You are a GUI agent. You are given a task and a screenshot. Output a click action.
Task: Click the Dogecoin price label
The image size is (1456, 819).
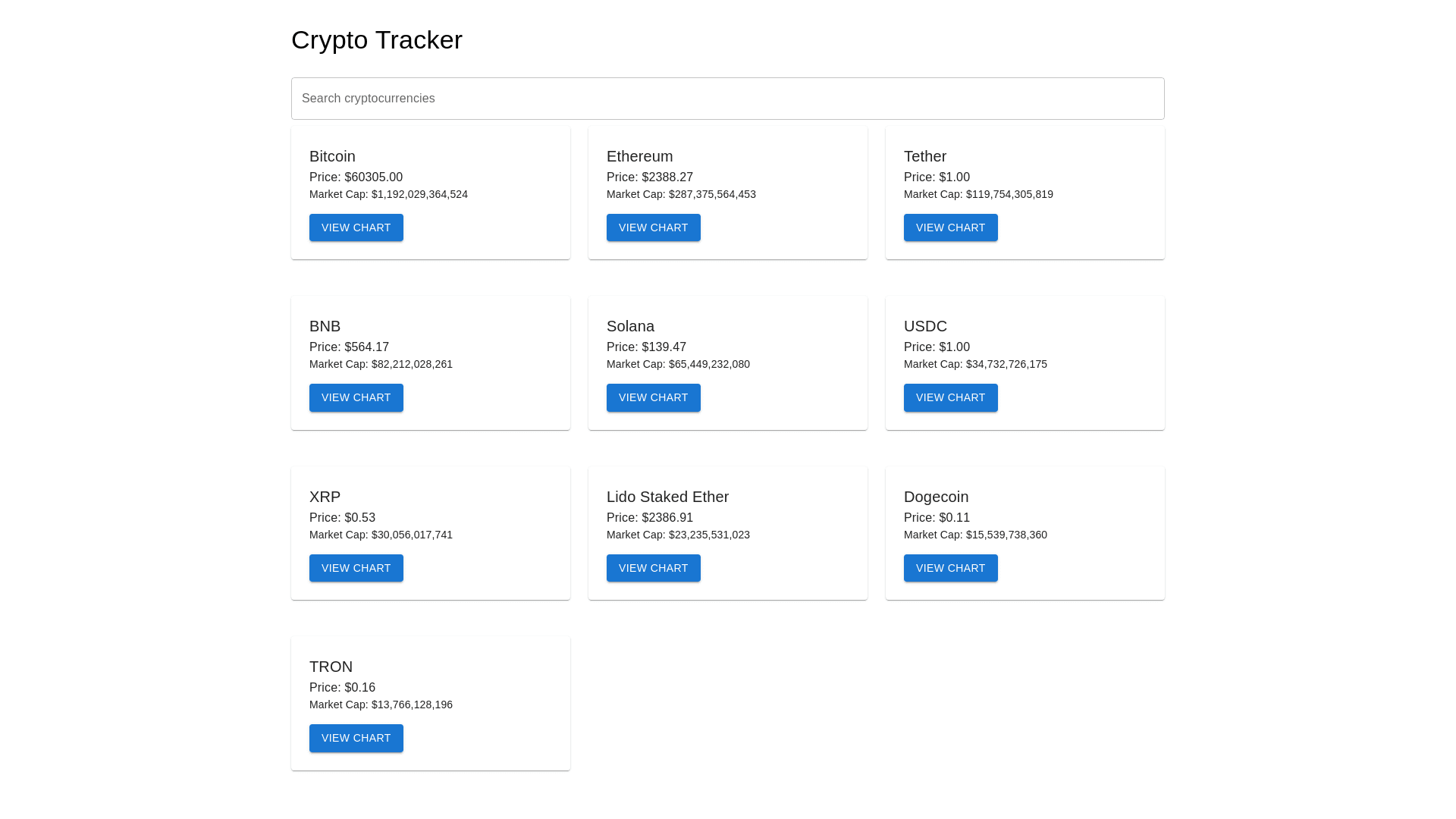pyautogui.click(x=937, y=517)
